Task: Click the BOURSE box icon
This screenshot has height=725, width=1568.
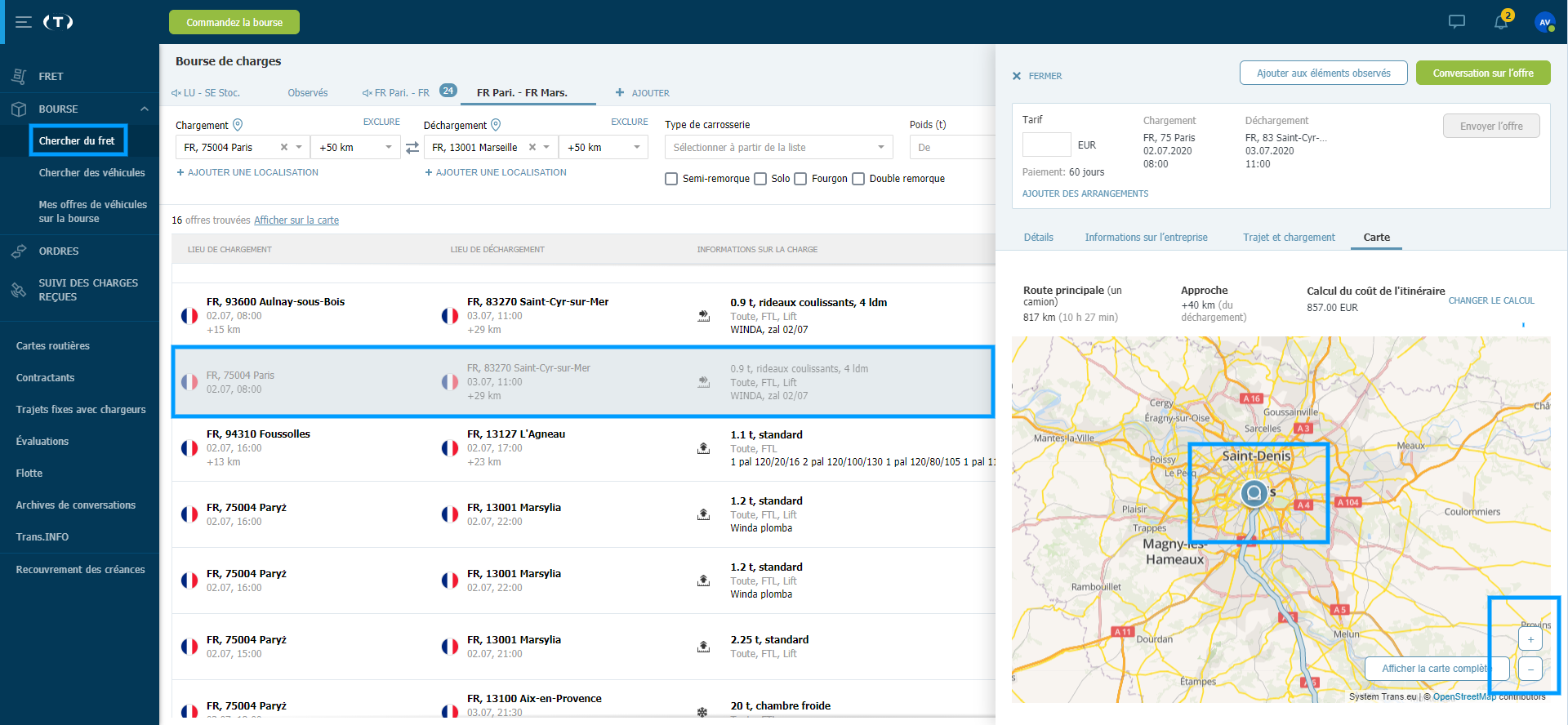Action: tap(19, 109)
